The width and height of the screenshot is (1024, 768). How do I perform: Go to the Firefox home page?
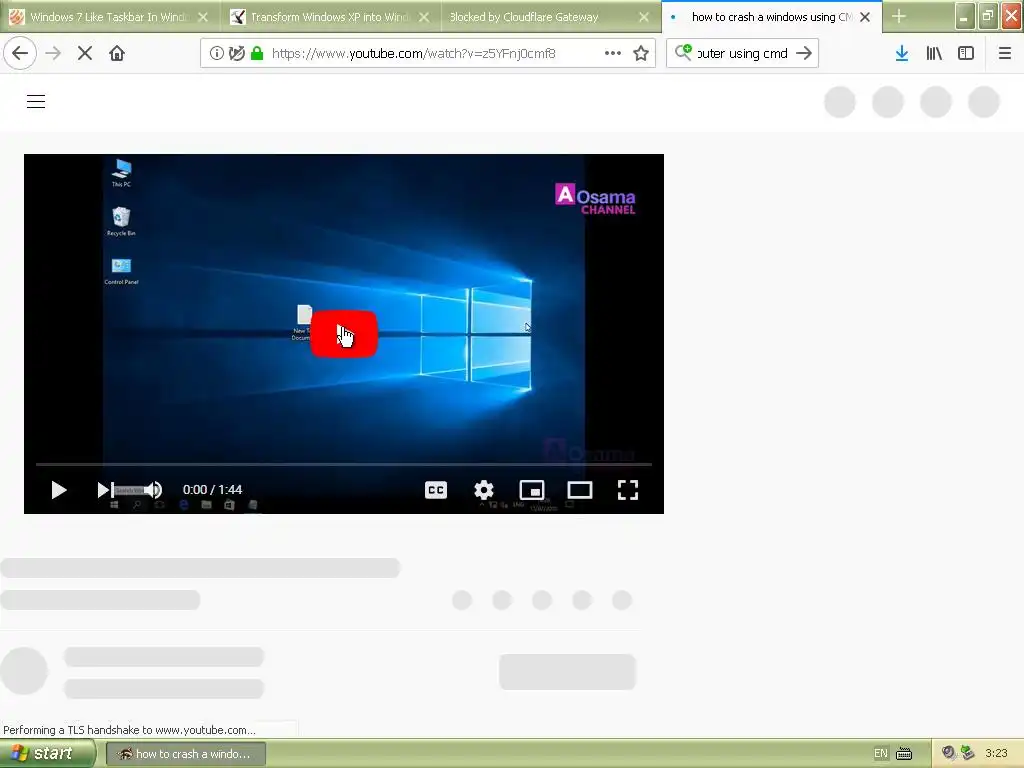pos(117,53)
